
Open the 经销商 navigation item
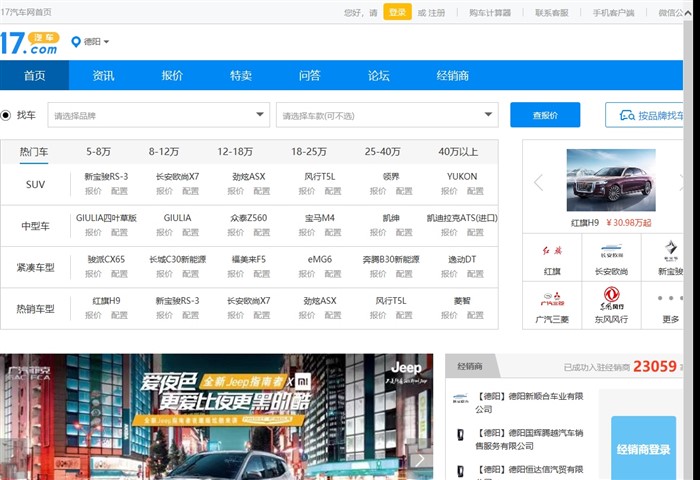[452, 75]
